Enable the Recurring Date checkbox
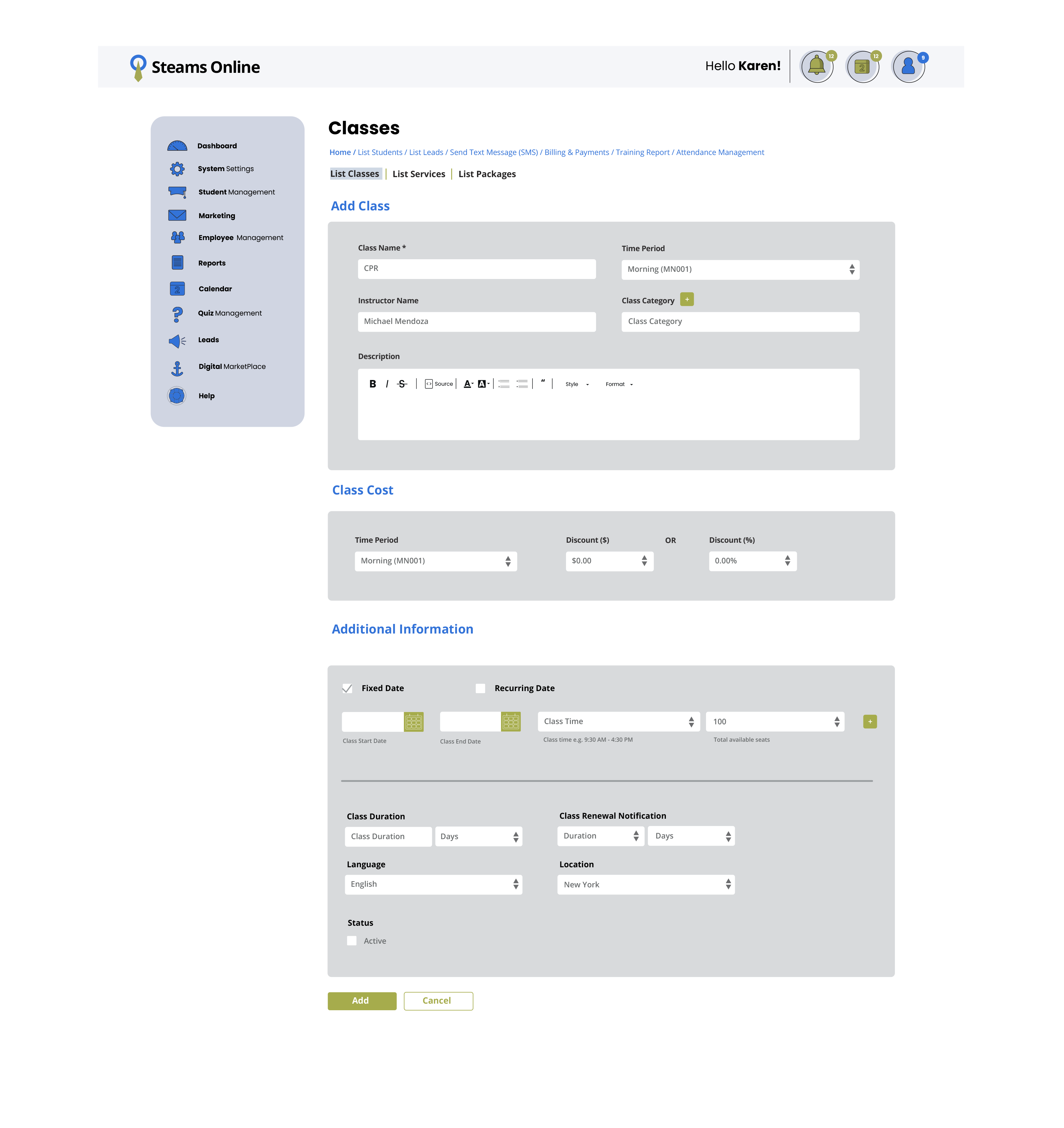Image resolution: width=1064 pixels, height=1128 pixels. coord(480,688)
